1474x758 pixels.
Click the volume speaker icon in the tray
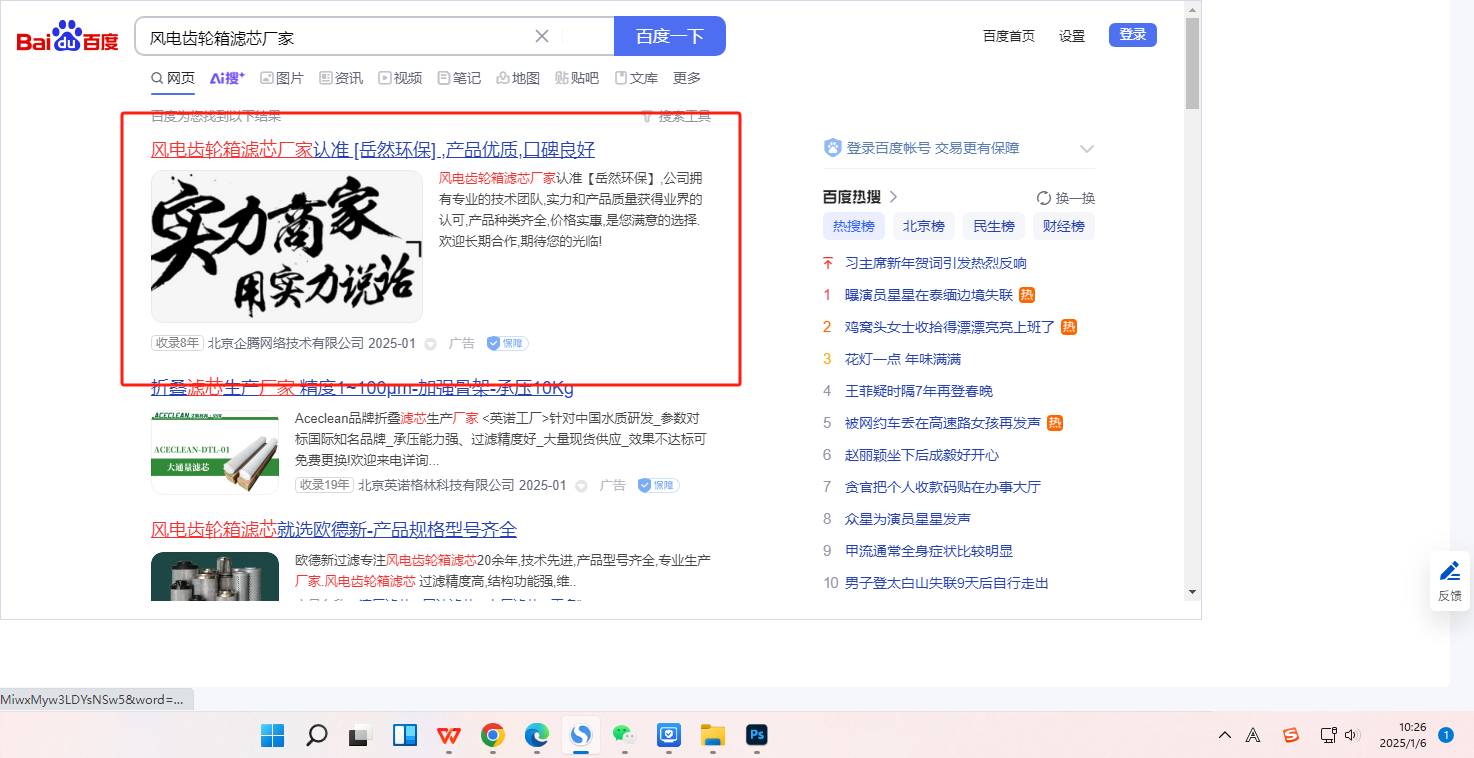click(1352, 735)
